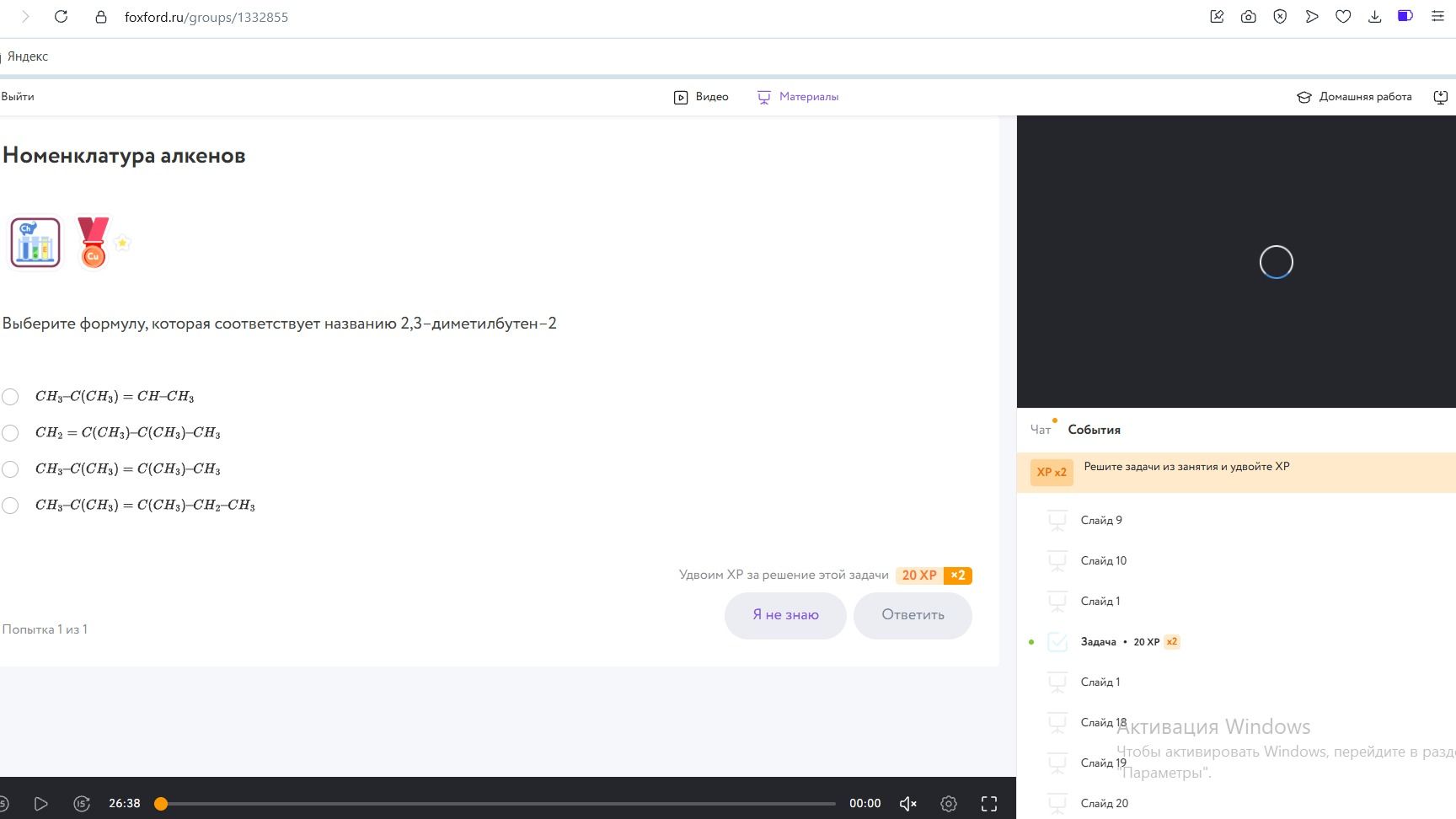Click the red Cu medal badge

(93, 243)
